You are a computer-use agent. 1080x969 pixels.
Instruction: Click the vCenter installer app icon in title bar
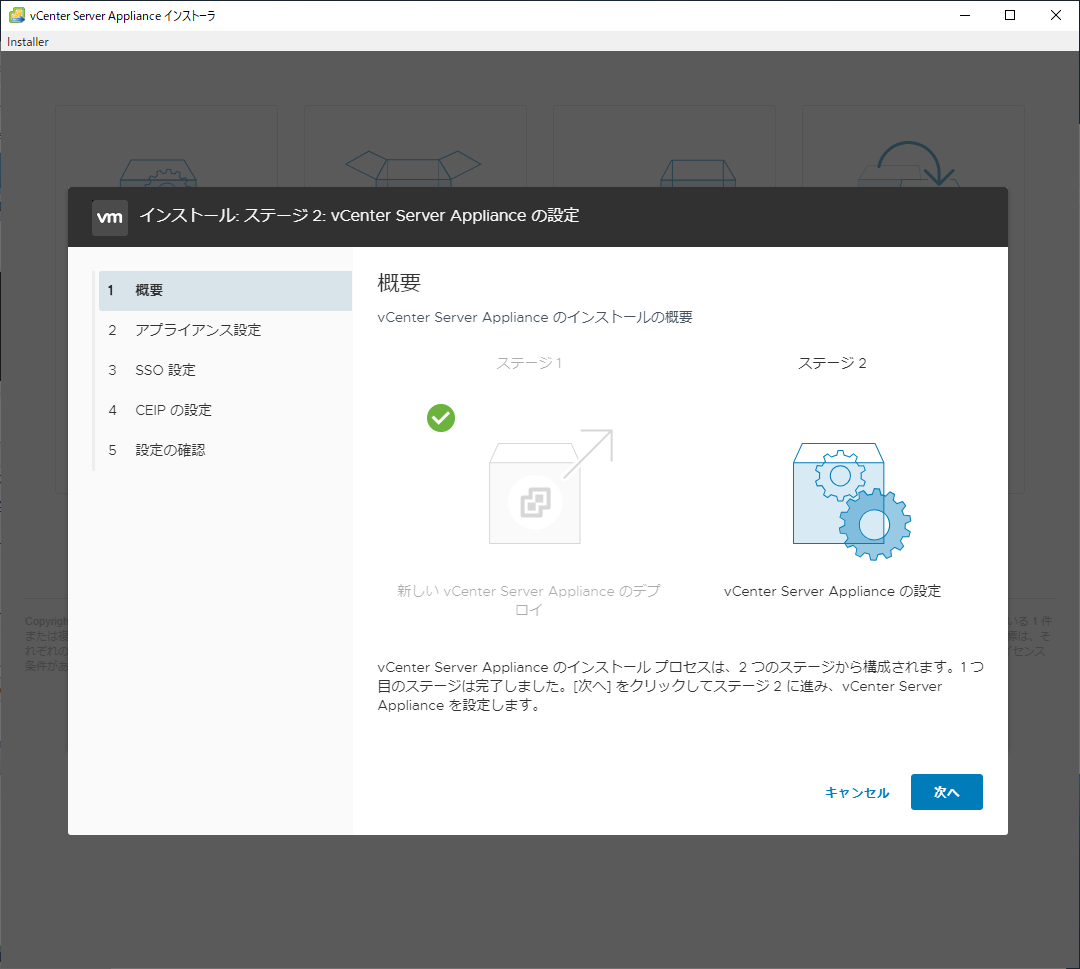17,15
